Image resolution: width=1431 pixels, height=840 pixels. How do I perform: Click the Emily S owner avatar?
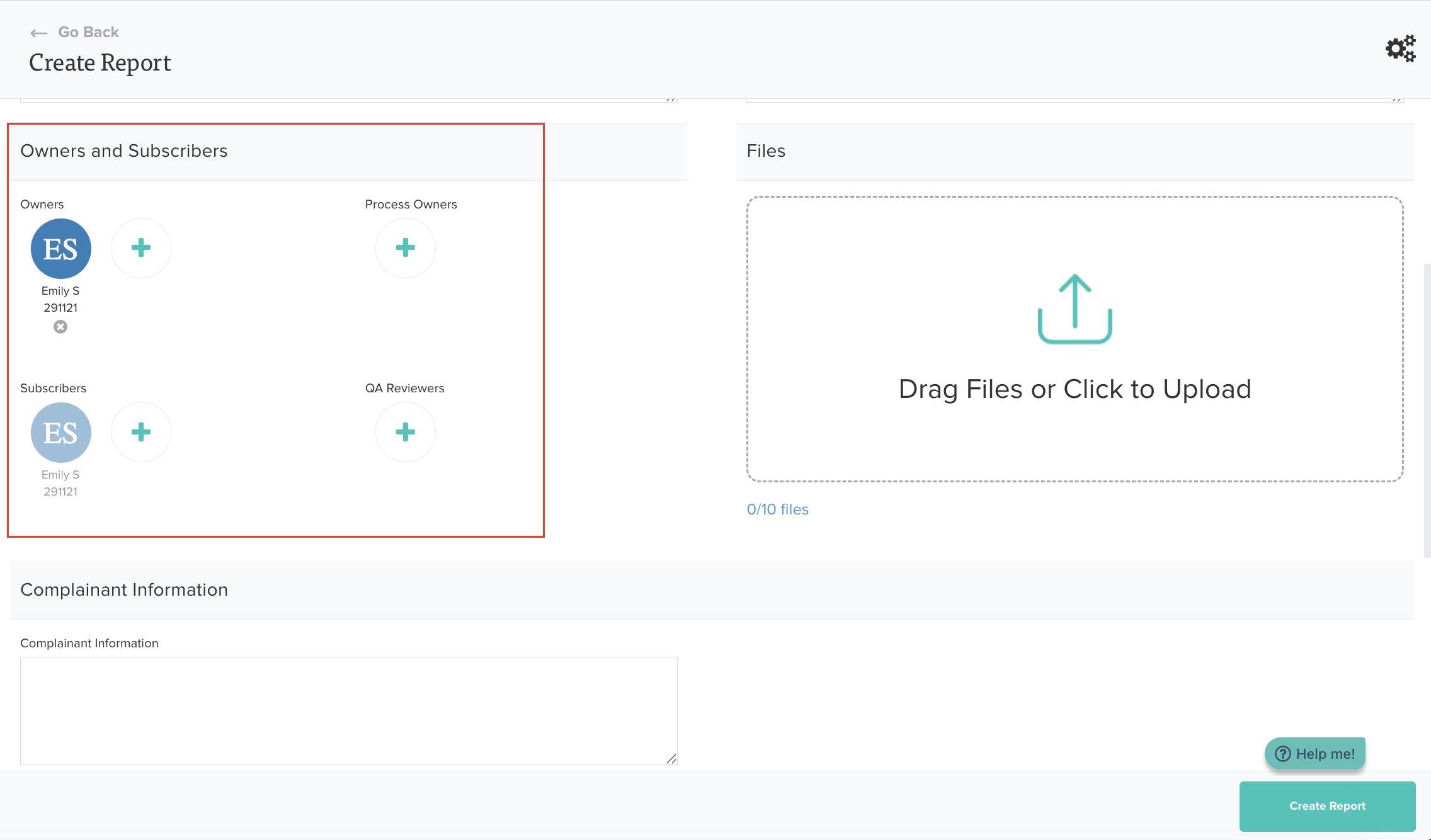pyautogui.click(x=61, y=249)
